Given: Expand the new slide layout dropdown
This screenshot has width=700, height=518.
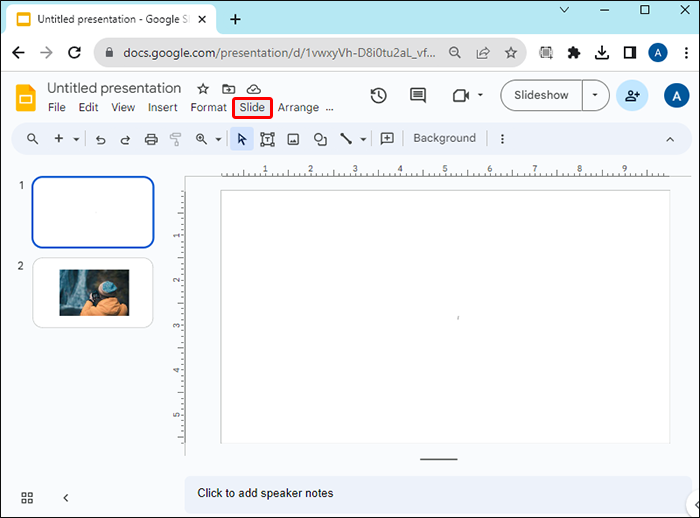Looking at the screenshot, I should coord(76,139).
